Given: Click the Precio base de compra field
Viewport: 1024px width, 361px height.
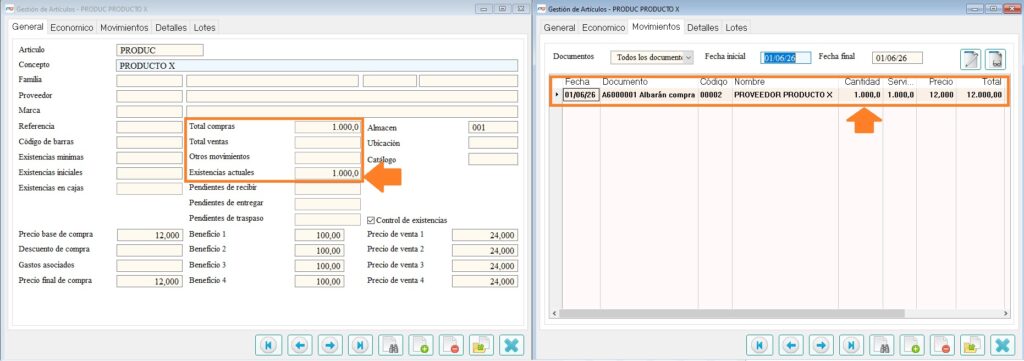Looking at the screenshot, I should tap(150, 235).
